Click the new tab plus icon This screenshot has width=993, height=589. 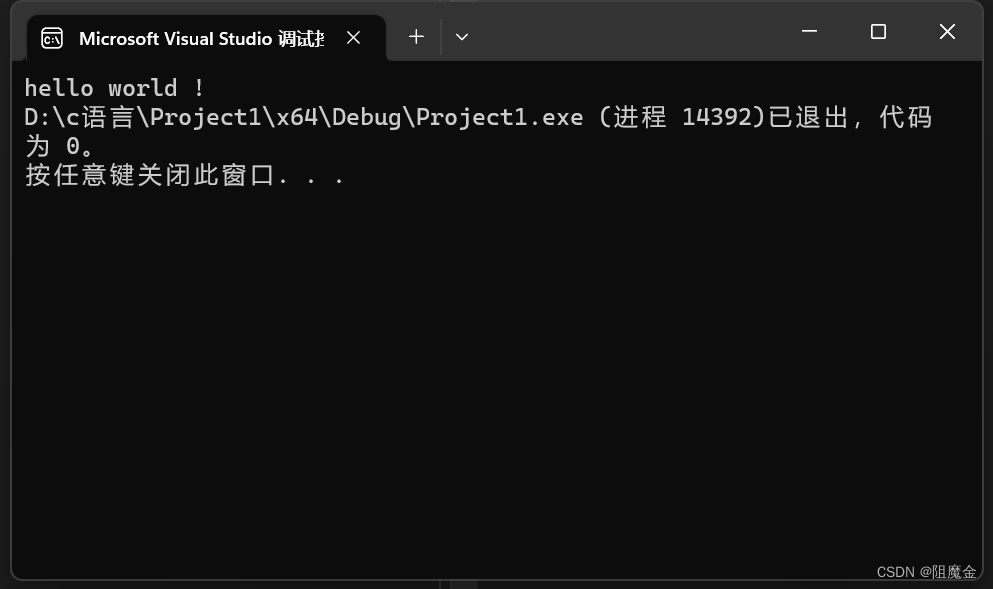pyautogui.click(x=415, y=36)
